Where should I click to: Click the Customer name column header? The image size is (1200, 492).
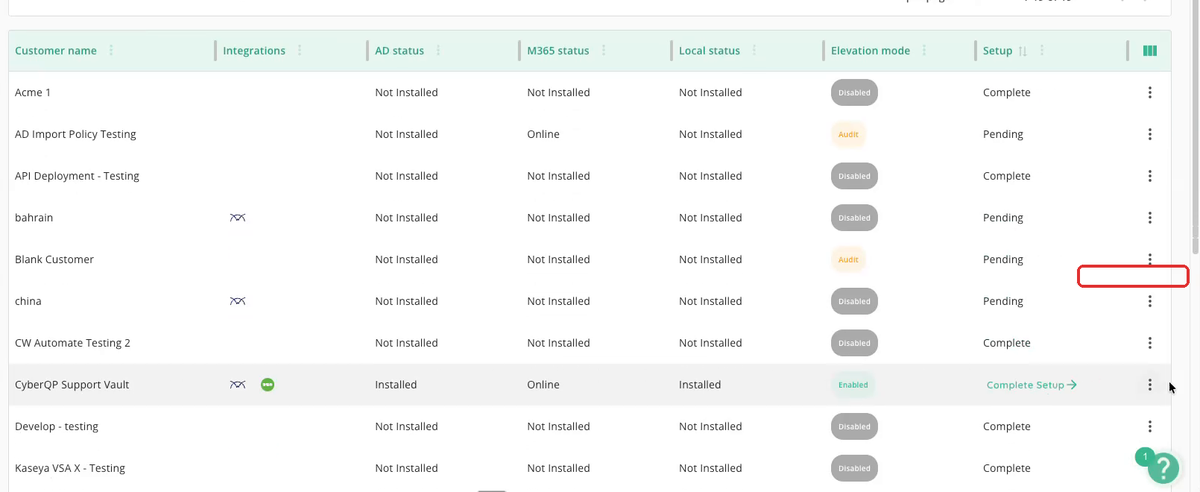coord(55,51)
